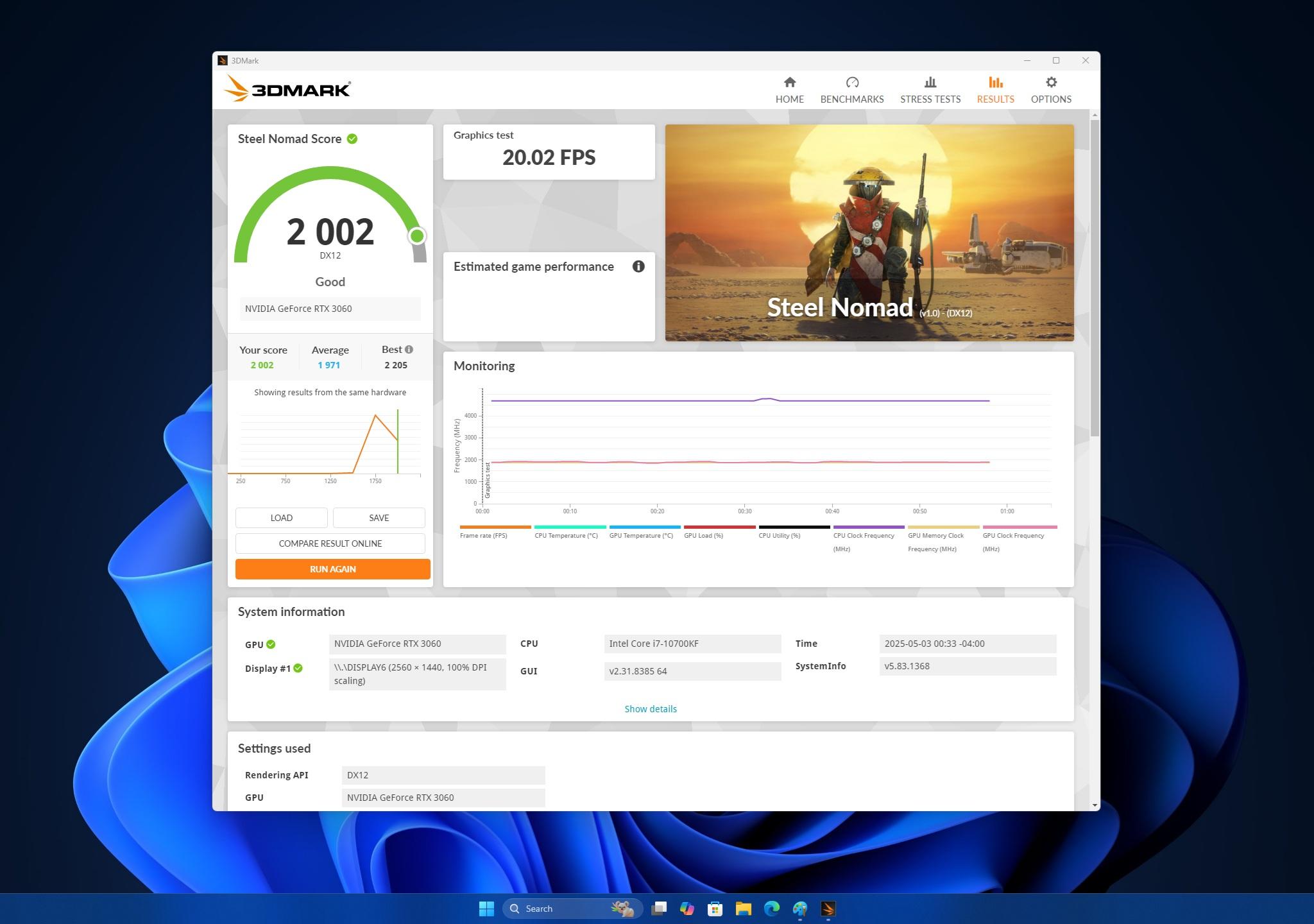1314x924 pixels.
Task: Open Microsoft Store from the taskbar
Action: (715, 909)
